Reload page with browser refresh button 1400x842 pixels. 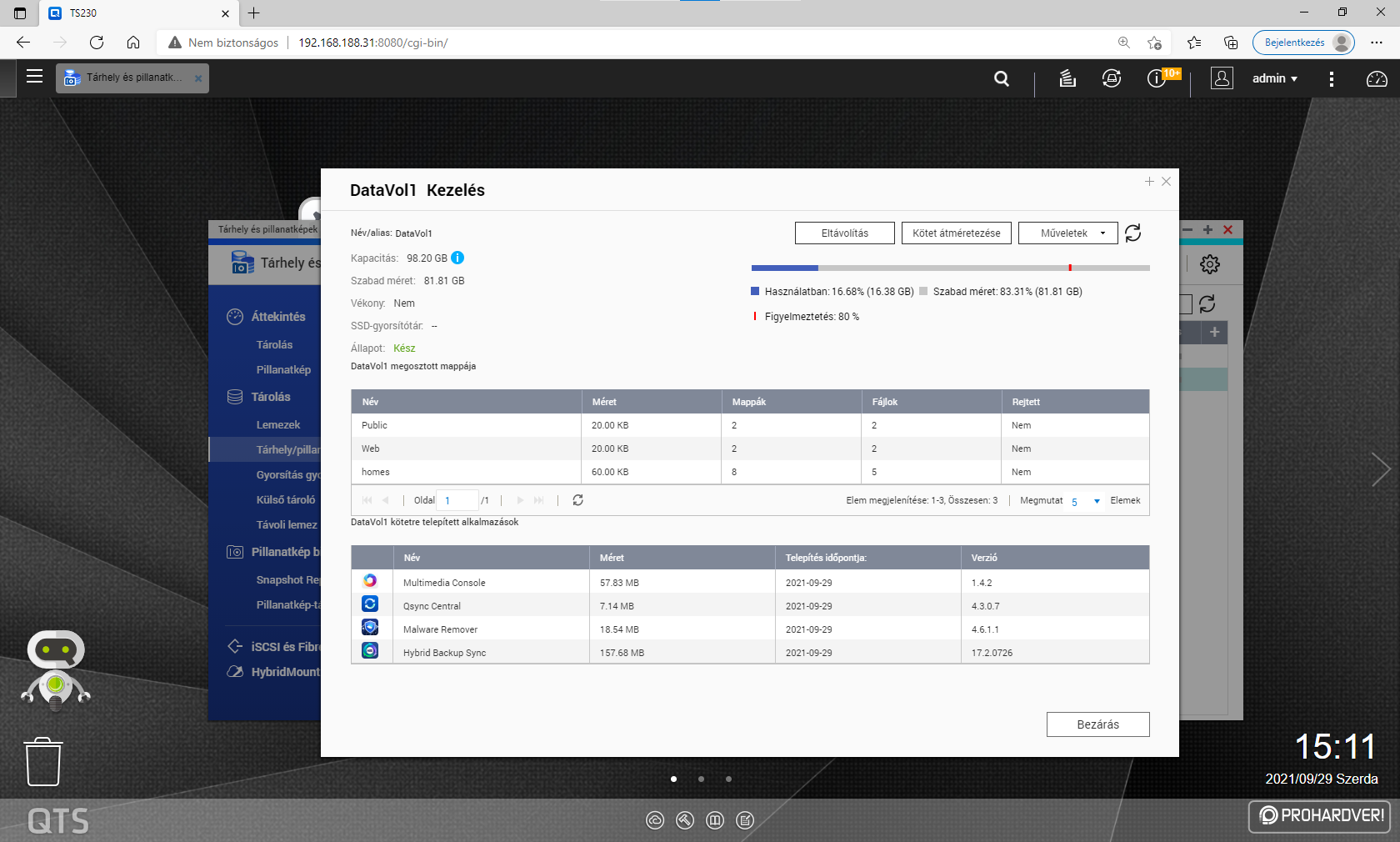pyautogui.click(x=97, y=43)
